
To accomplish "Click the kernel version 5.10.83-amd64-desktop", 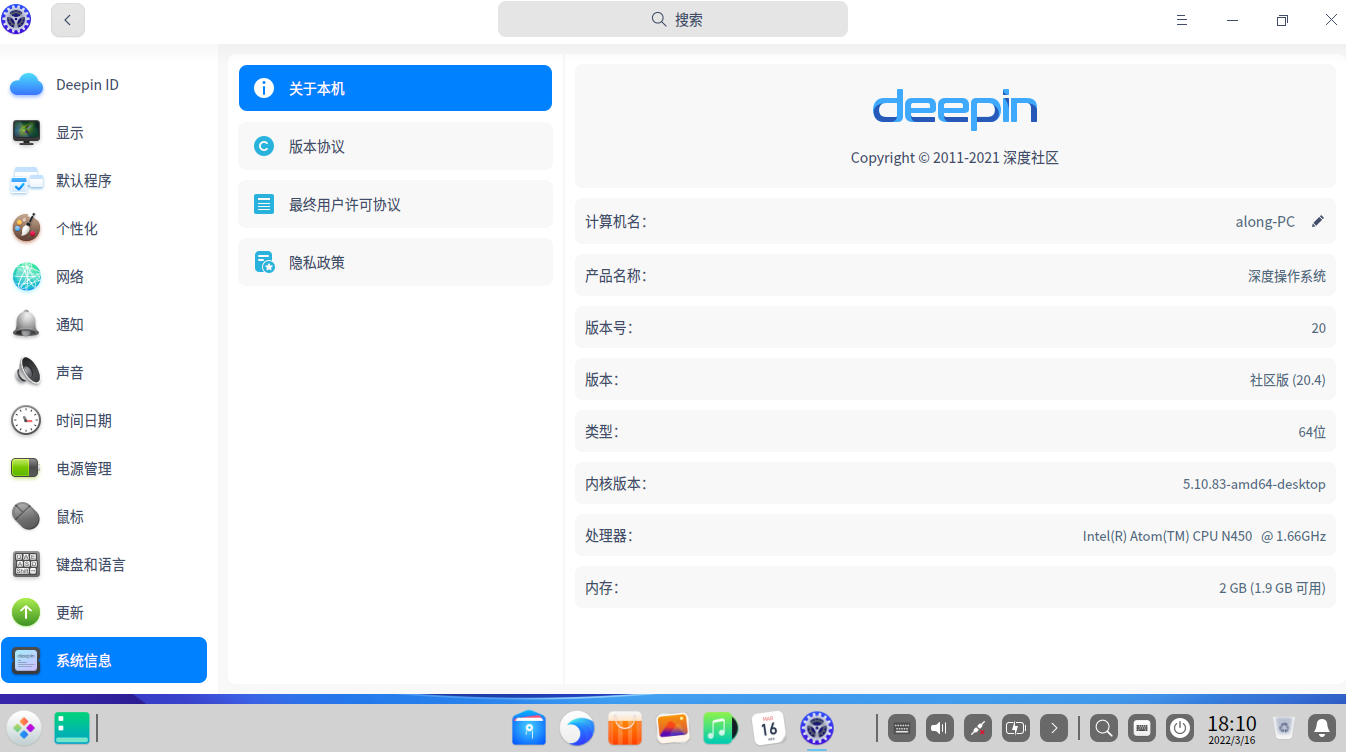I will click(x=1254, y=484).
